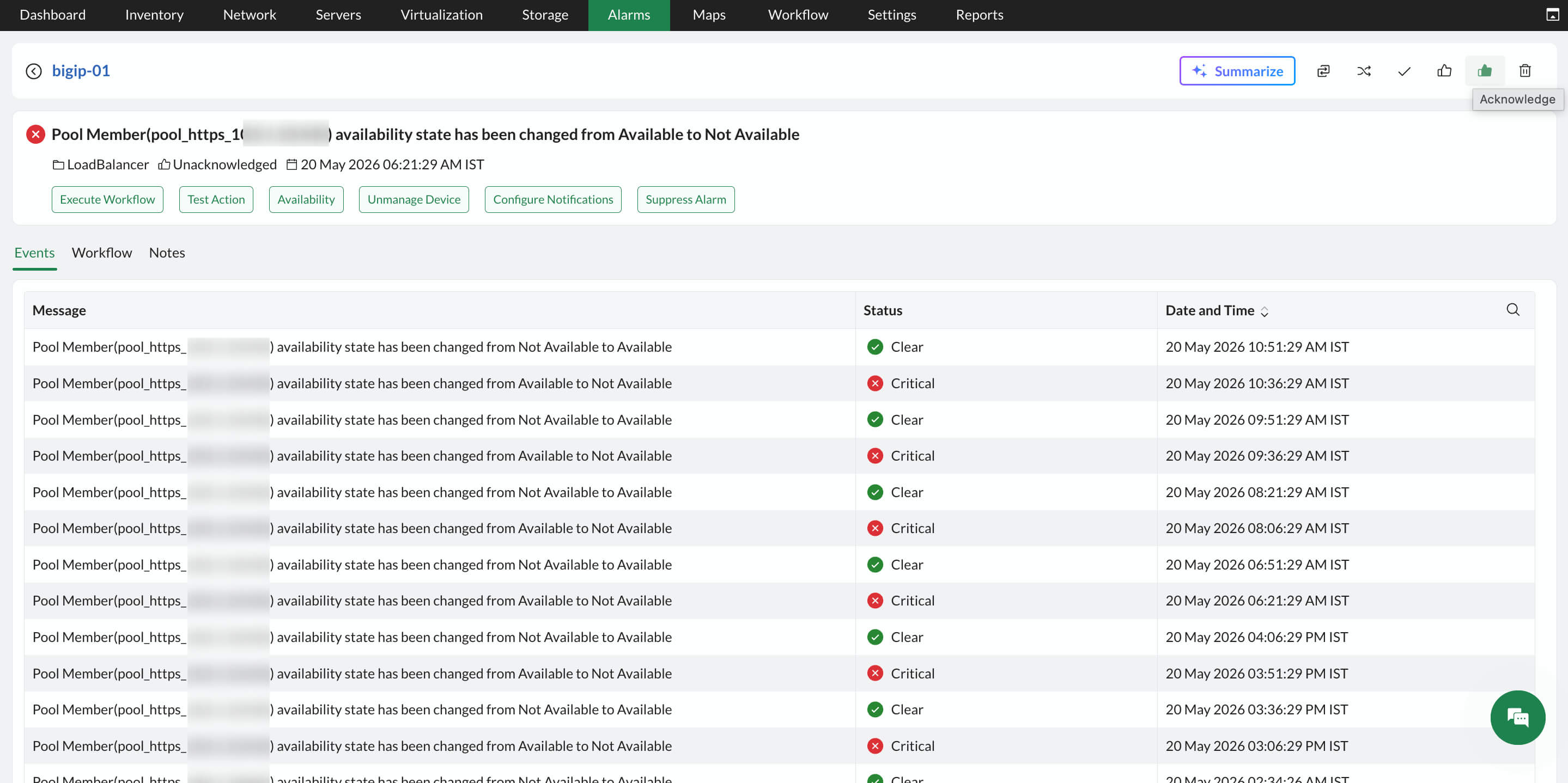
Task: Switch to Virtualization in the top bar
Action: coord(441,15)
